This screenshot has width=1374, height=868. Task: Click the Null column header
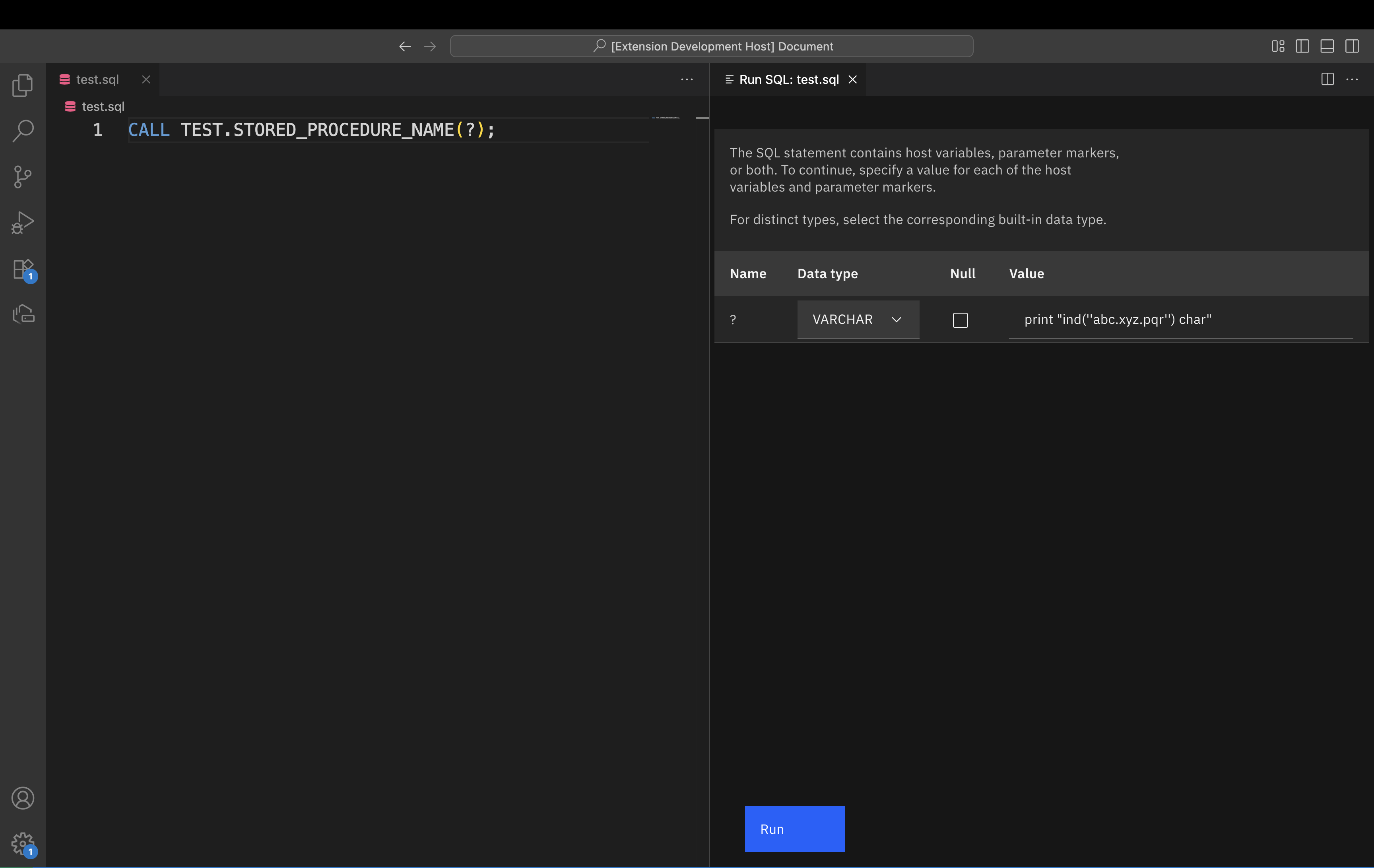(963, 274)
